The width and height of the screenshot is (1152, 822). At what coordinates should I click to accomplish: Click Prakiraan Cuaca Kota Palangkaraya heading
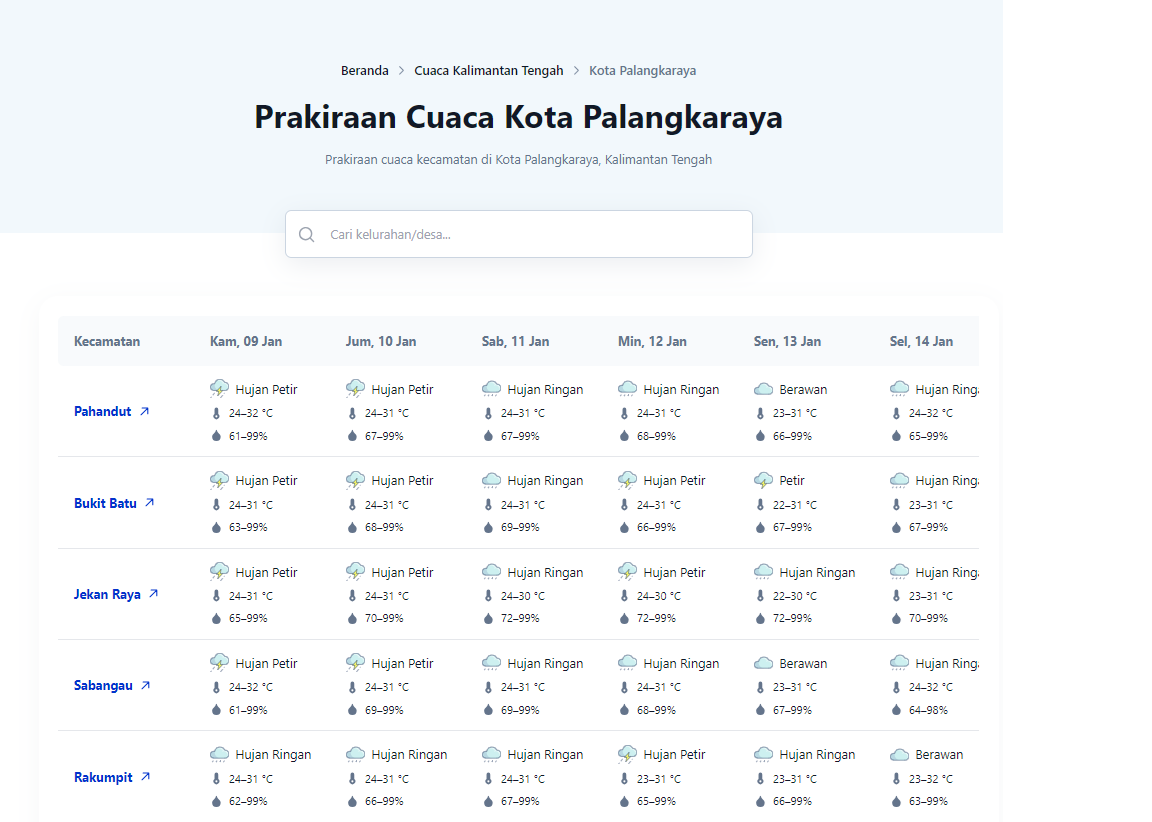point(519,117)
